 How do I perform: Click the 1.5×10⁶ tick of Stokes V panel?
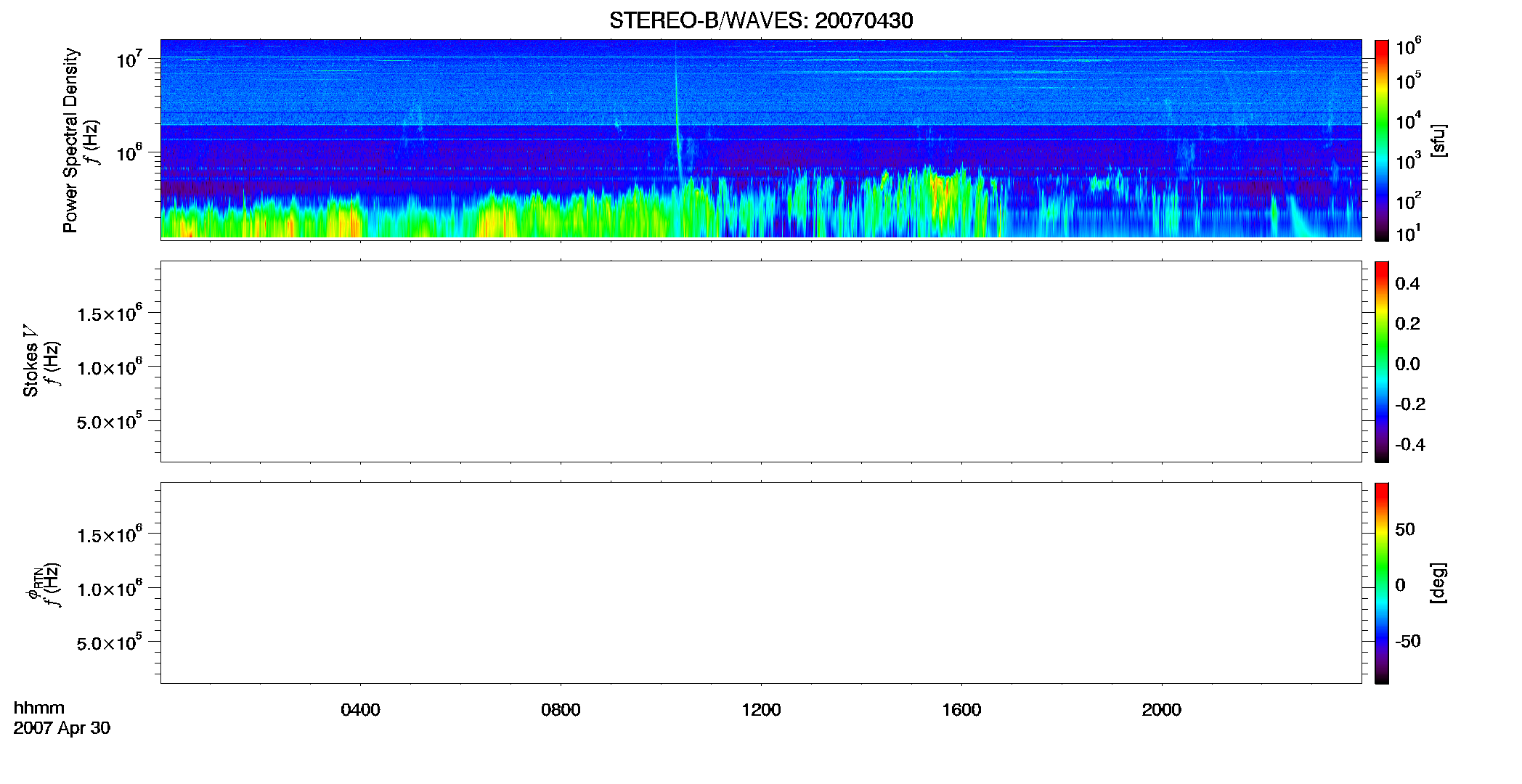coord(110,314)
